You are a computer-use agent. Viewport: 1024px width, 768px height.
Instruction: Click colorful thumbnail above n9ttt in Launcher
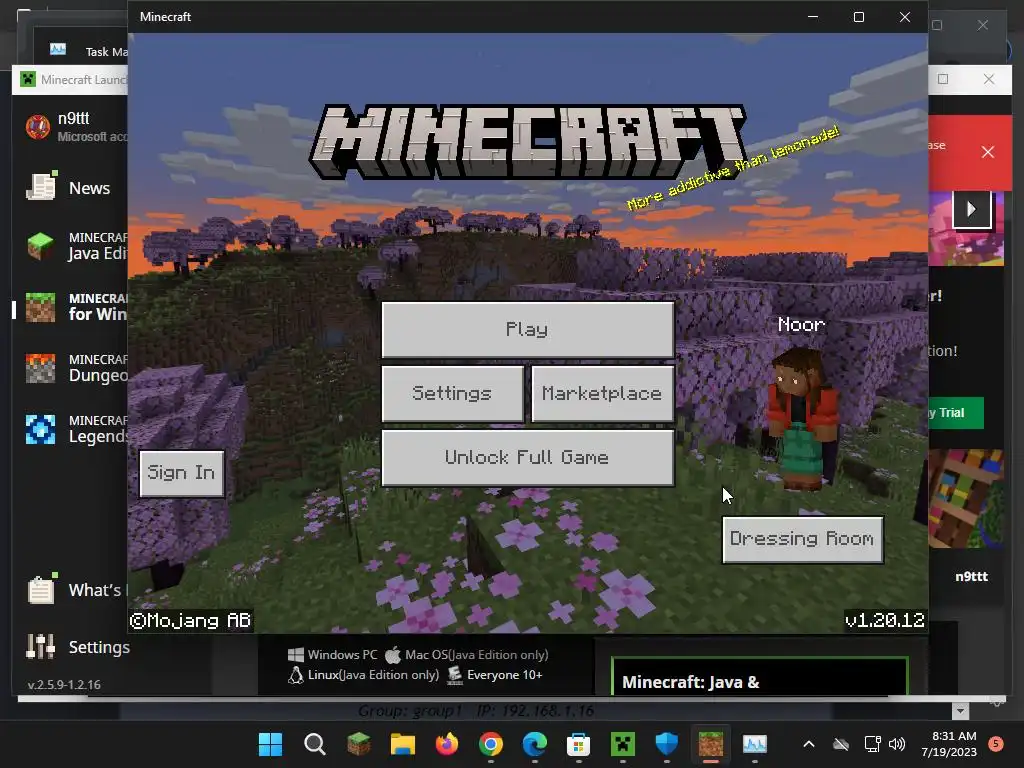966,498
